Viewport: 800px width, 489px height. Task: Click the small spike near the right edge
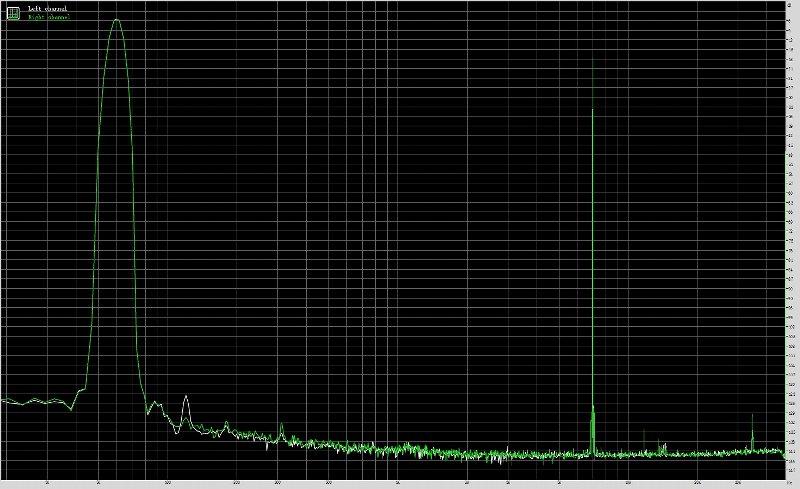[752, 415]
